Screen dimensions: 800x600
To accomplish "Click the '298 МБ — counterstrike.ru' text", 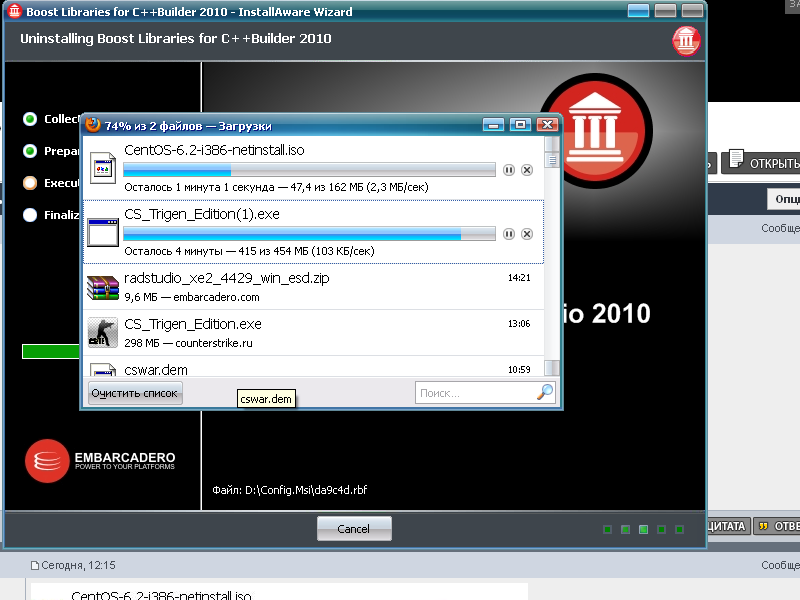I will pyautogui.click(x=188, y=343).
